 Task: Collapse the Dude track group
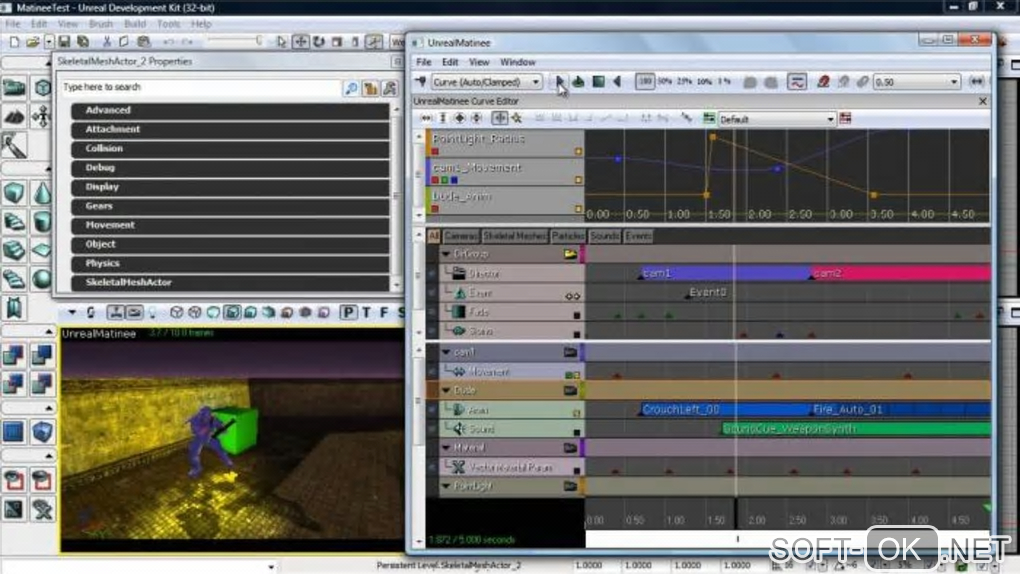pos(446,390)
